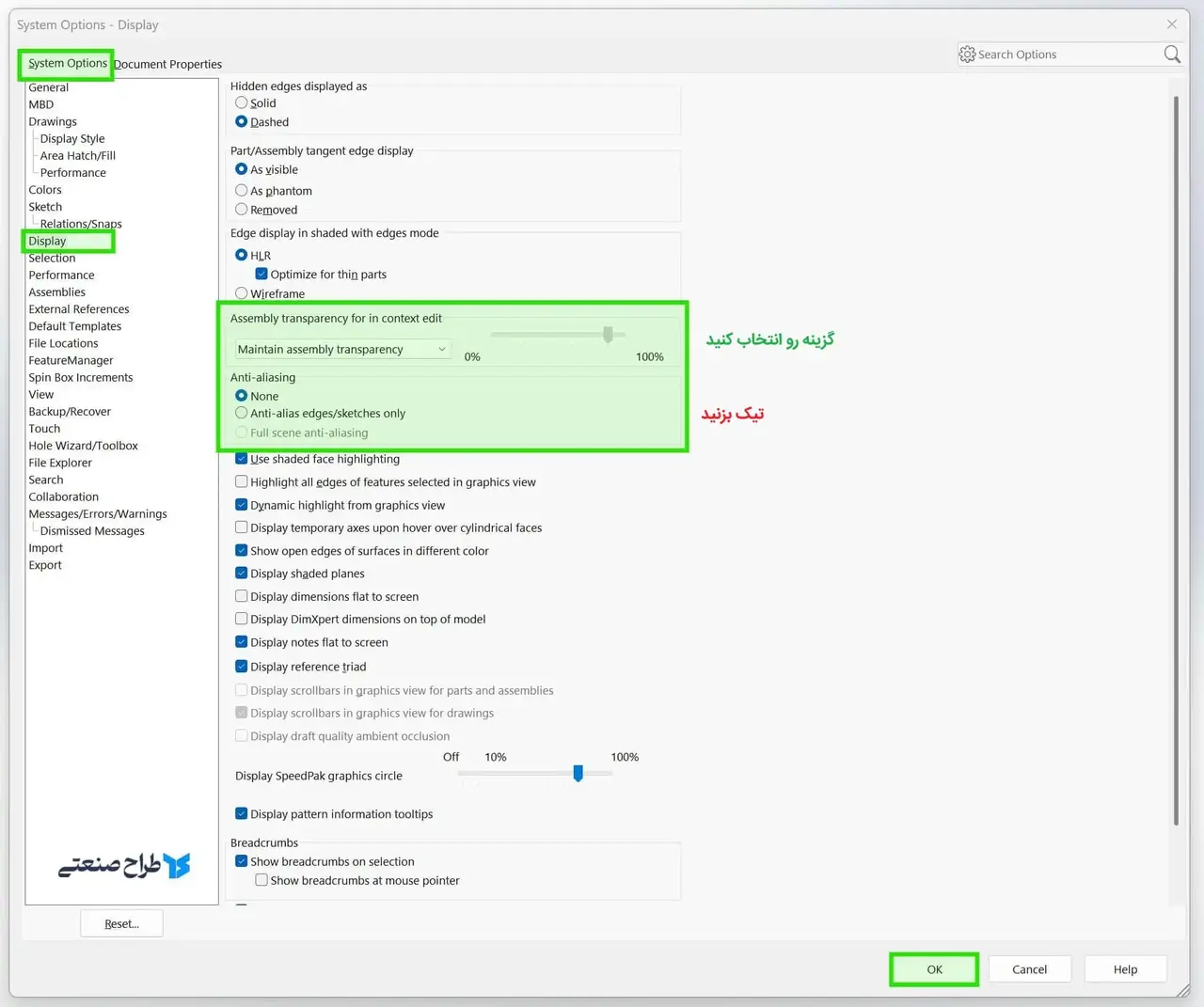Viewport: 1204px width, 1007px height.
Task: Click the gear icon in search box
Action: (967, 55)
